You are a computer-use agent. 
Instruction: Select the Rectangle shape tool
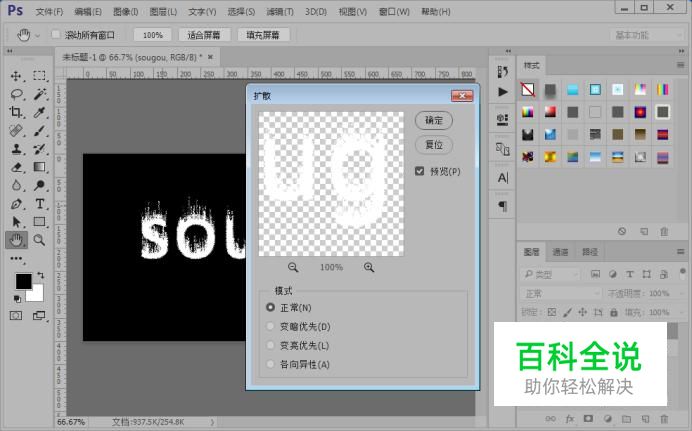(x=39, y=221)
